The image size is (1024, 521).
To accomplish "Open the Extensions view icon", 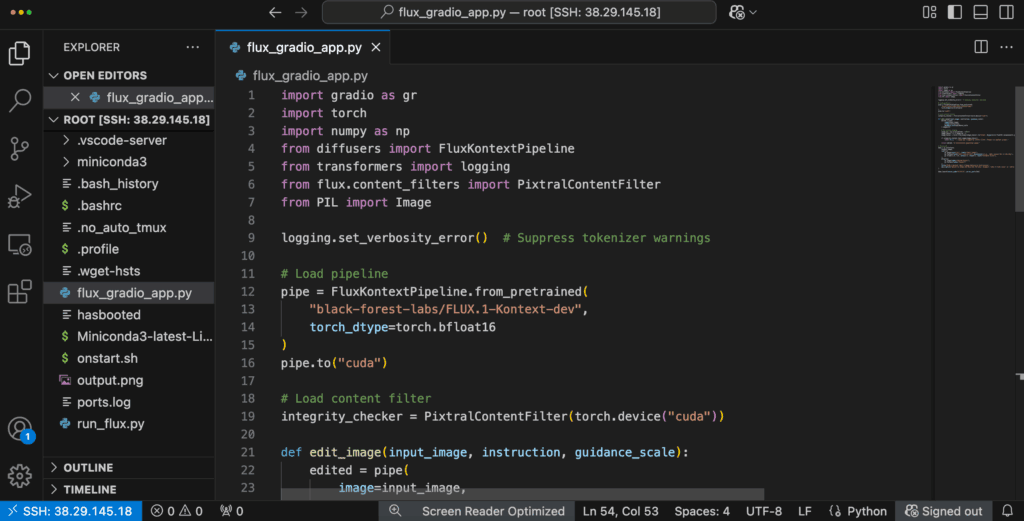I will [20, 292].
